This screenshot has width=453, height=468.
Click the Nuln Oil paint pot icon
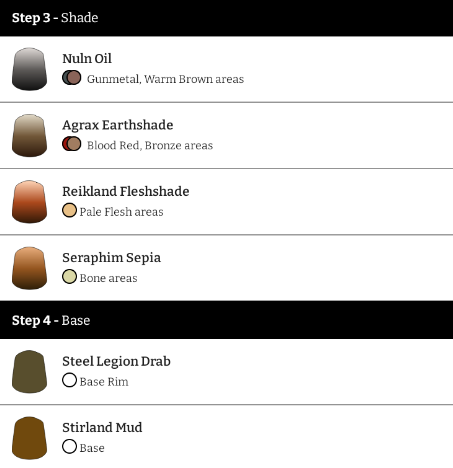[29, 69]
